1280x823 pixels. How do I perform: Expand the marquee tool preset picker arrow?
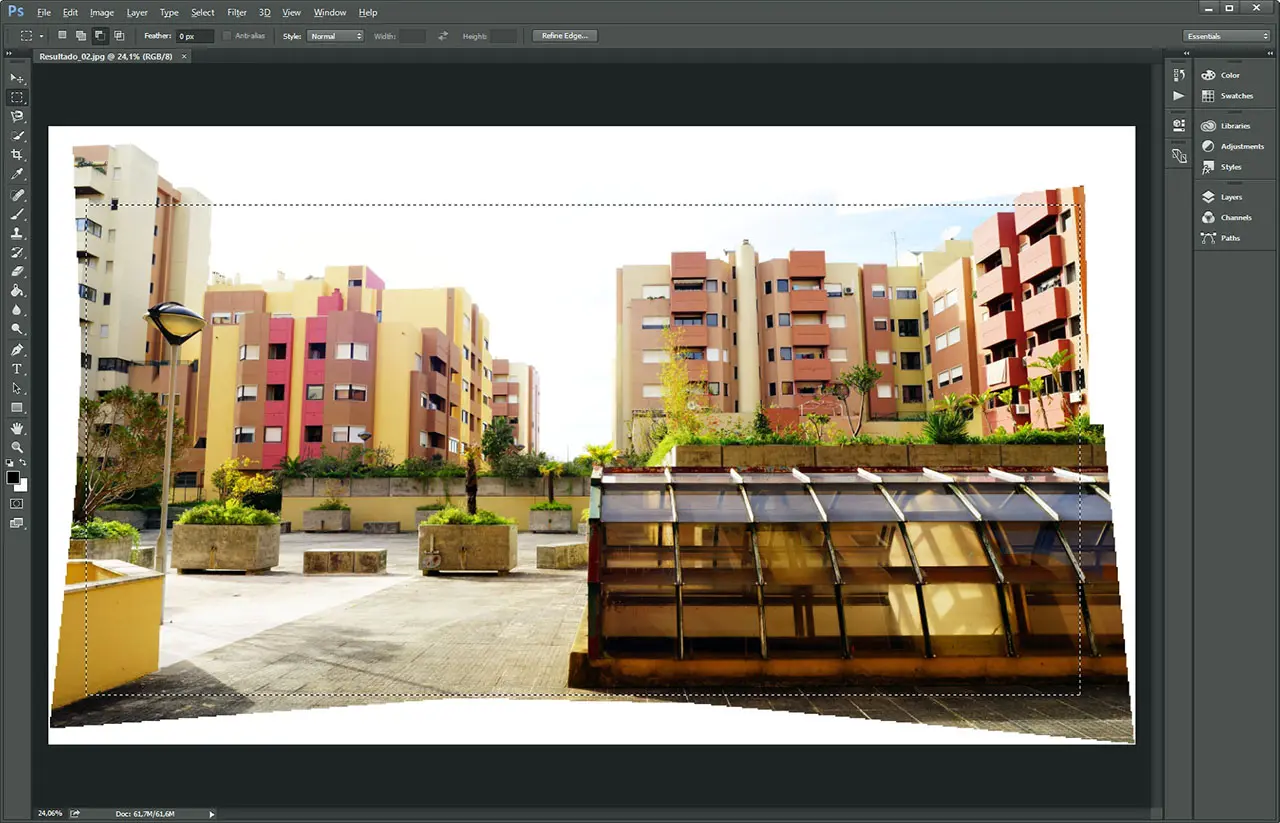[41, 36]
